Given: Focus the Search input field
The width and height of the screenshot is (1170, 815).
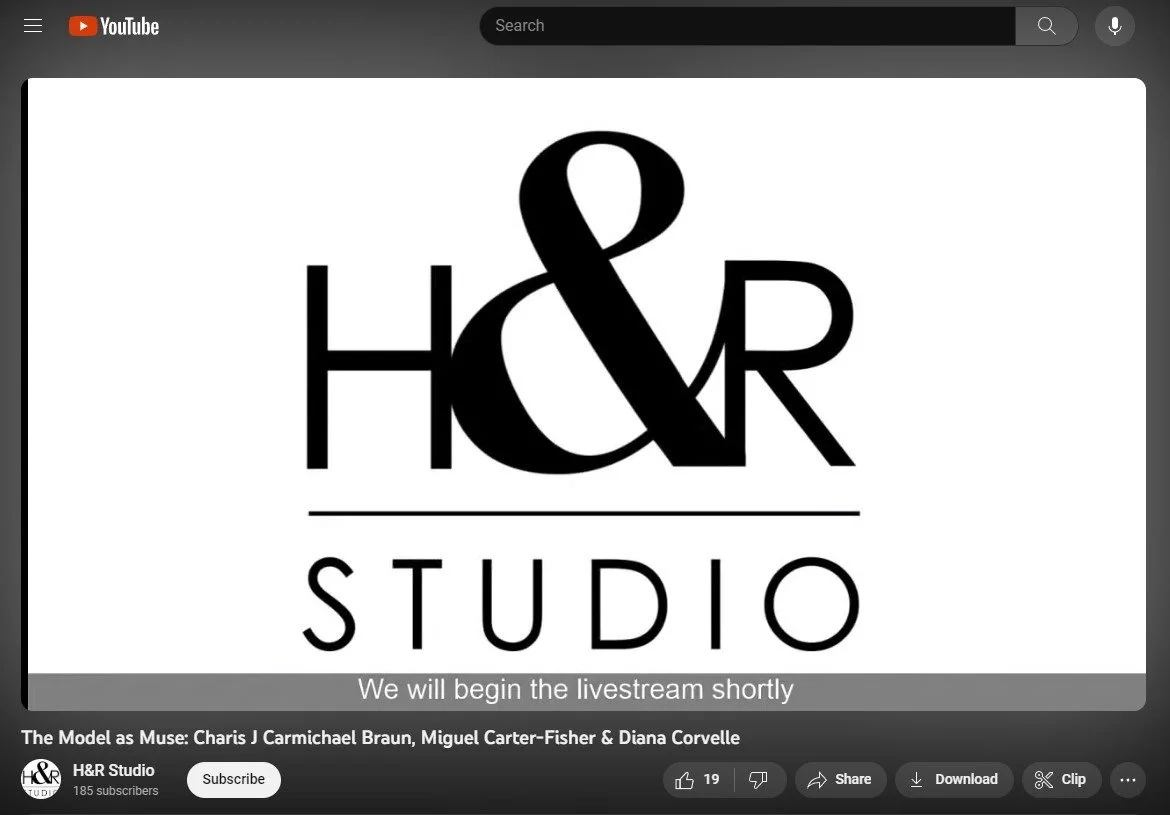Looking at the screenshot, I should [x=747, y=25].
